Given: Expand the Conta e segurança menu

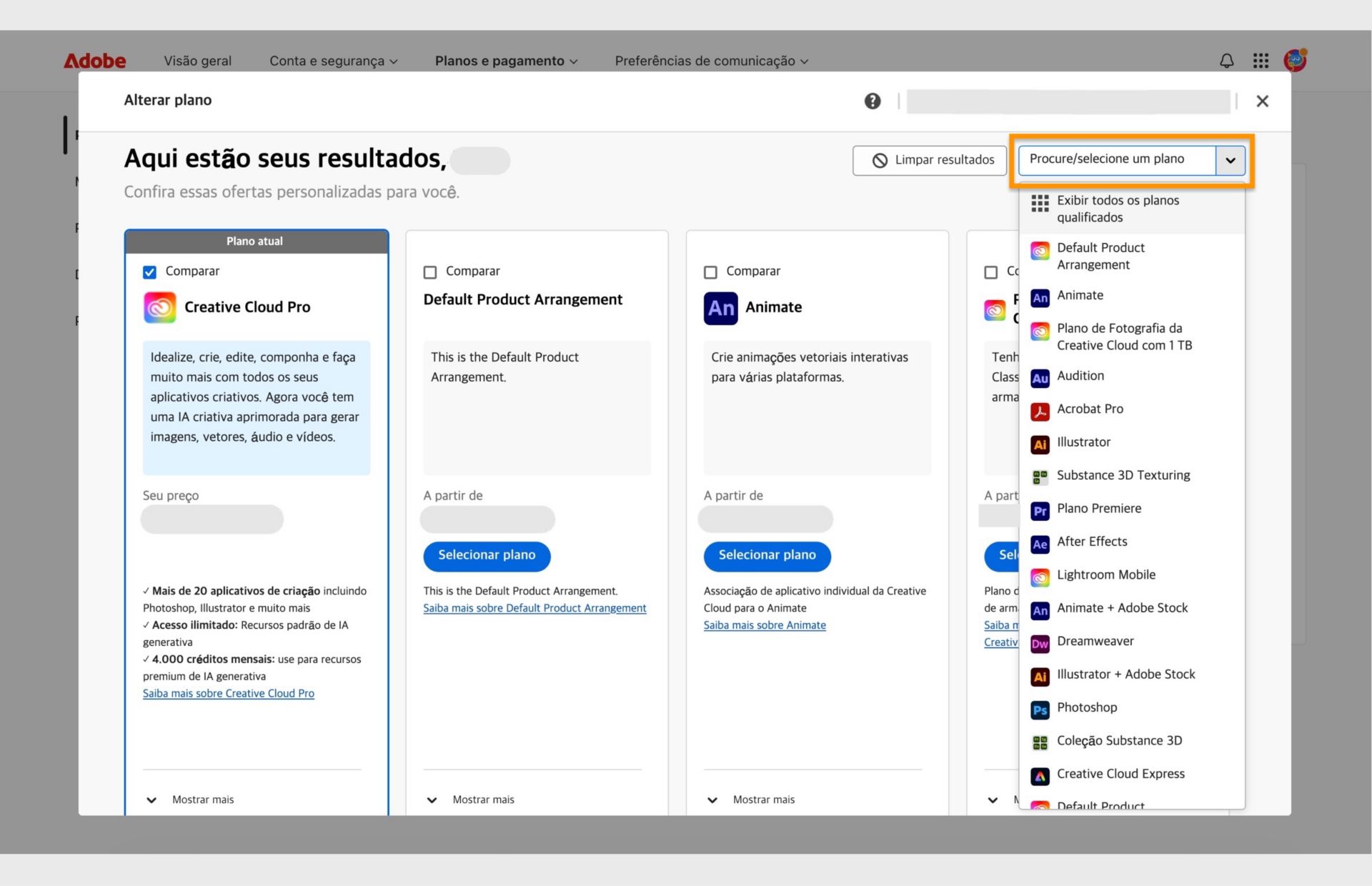Looking at the screenshot, I should [333, 61].
